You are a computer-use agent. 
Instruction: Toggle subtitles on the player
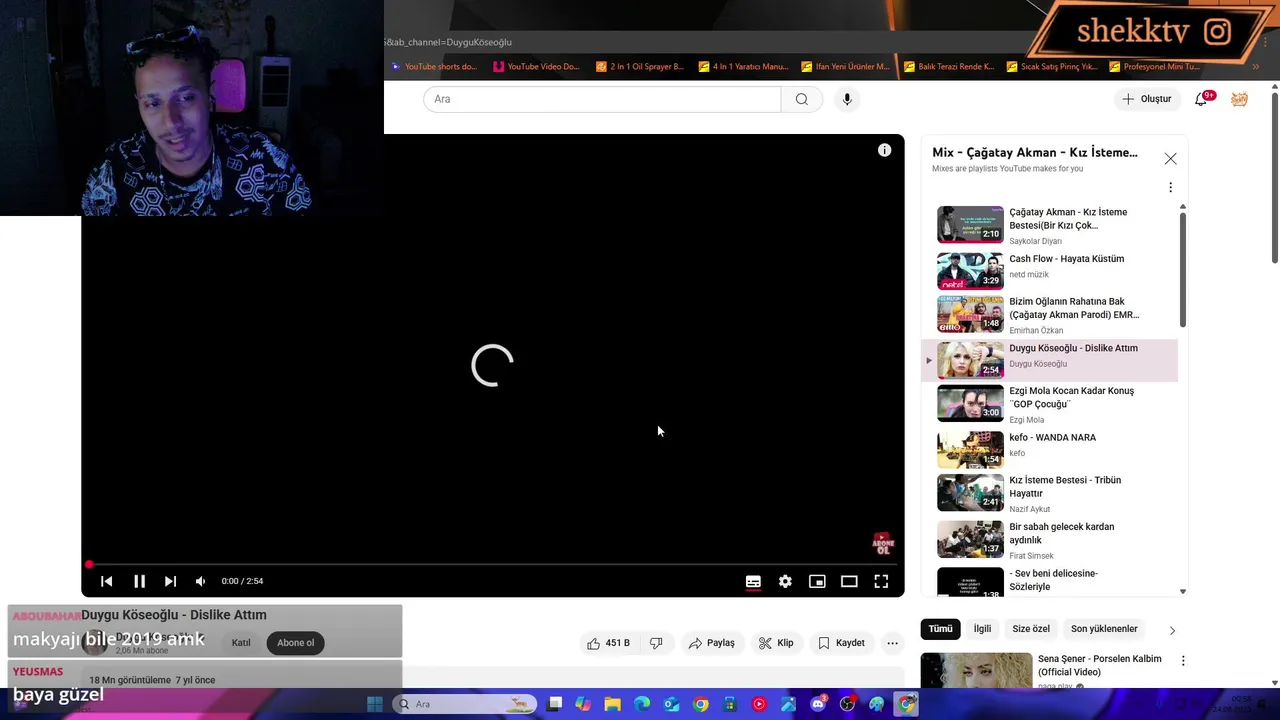753,581
